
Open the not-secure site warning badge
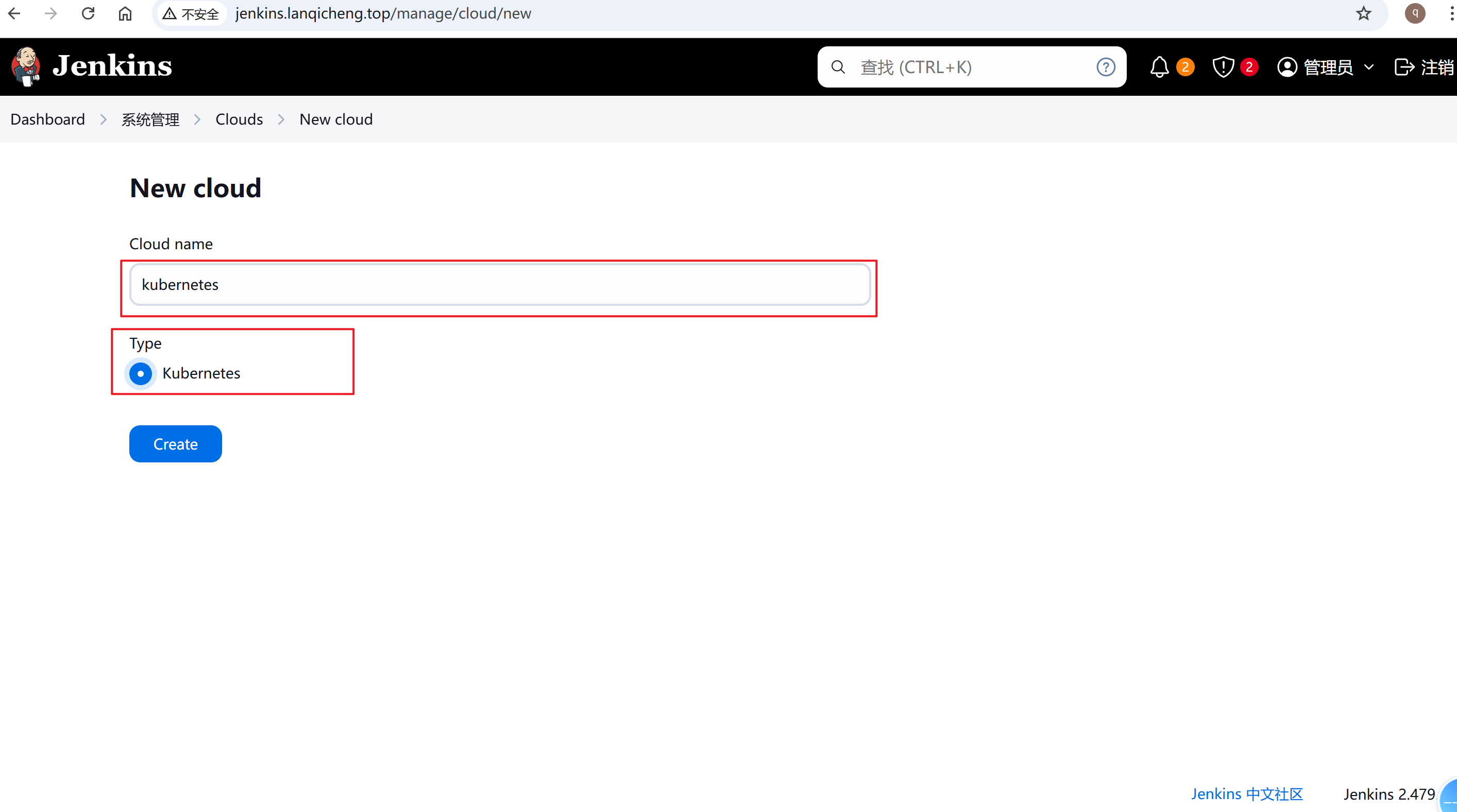point(191,13)
